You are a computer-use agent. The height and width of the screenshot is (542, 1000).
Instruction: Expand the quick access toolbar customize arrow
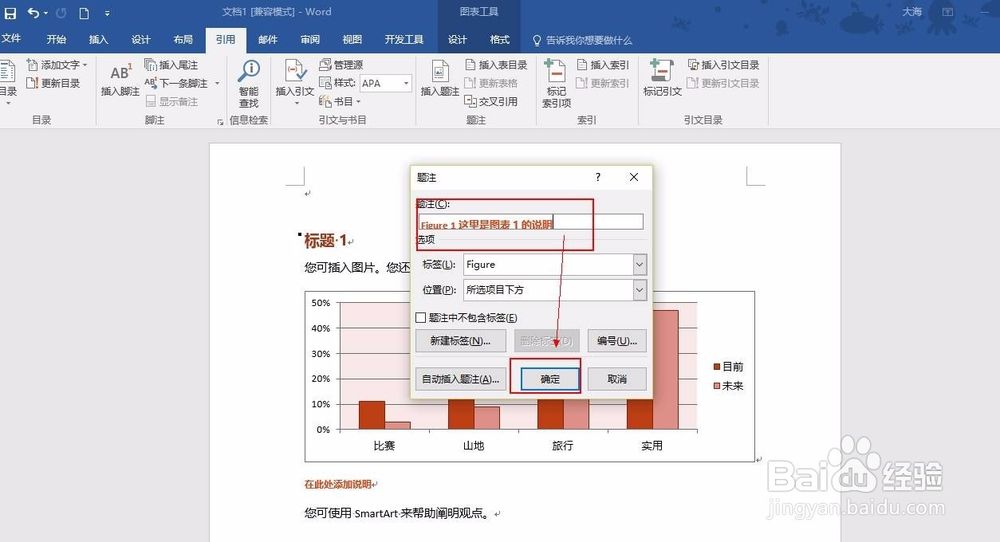[107, 13]
